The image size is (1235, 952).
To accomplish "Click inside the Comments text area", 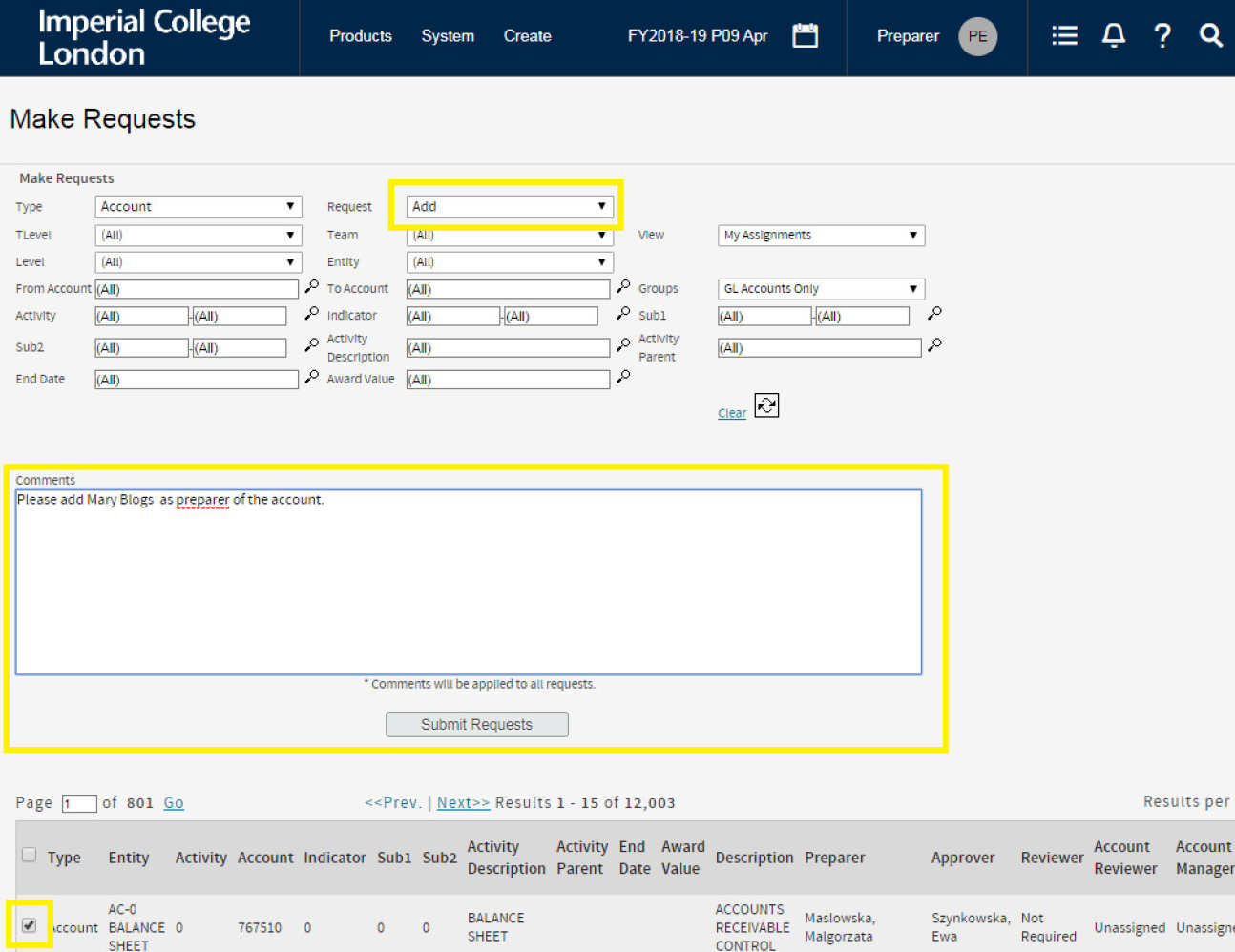I will [x=468, y=582].
